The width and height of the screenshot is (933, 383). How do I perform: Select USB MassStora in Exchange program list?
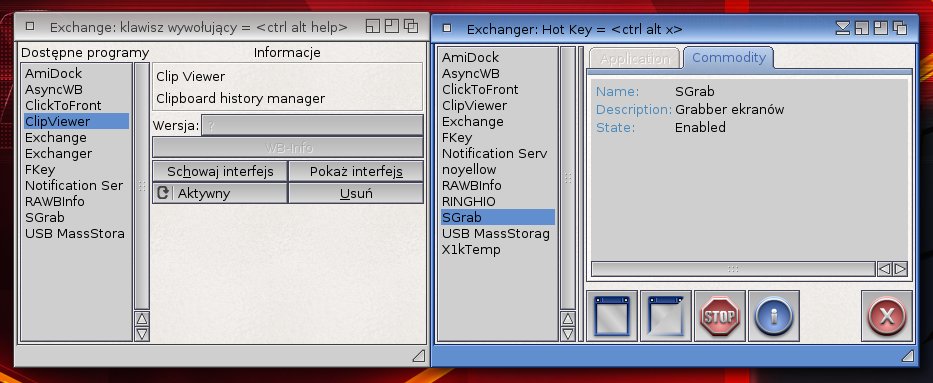click(x=76, y=234)
